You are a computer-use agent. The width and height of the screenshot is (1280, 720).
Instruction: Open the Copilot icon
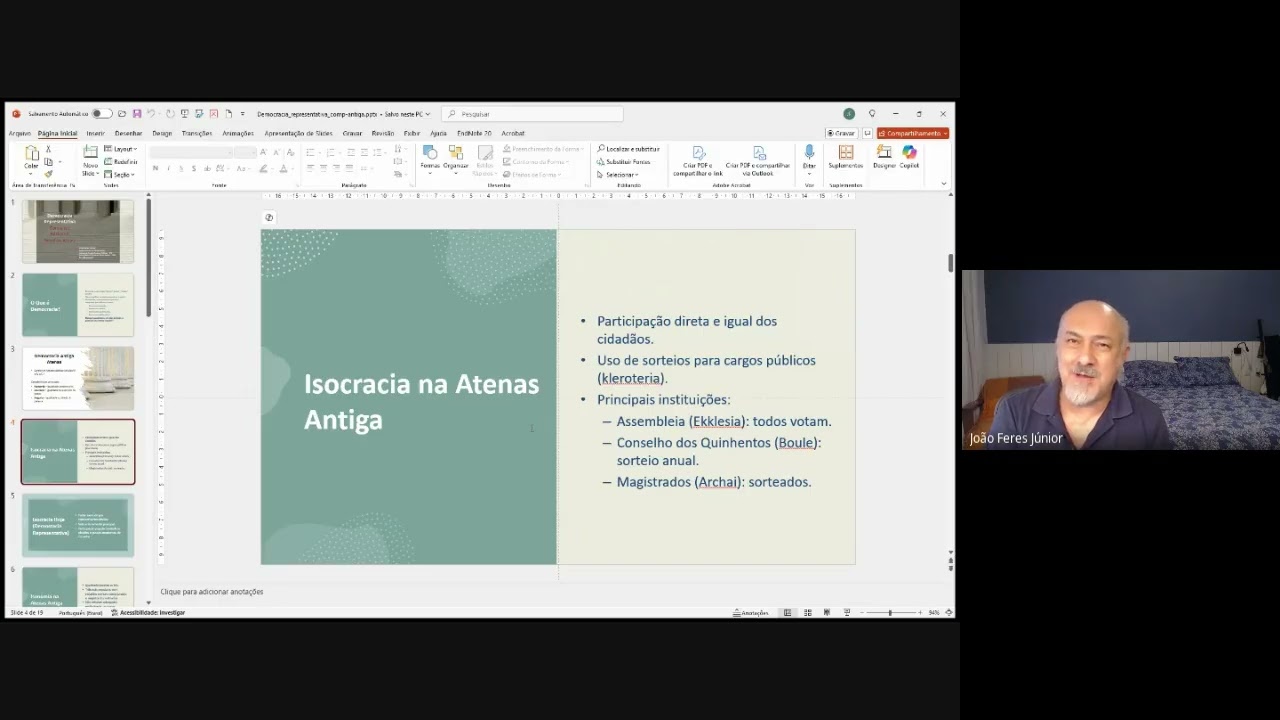click(x=909, y=152)
